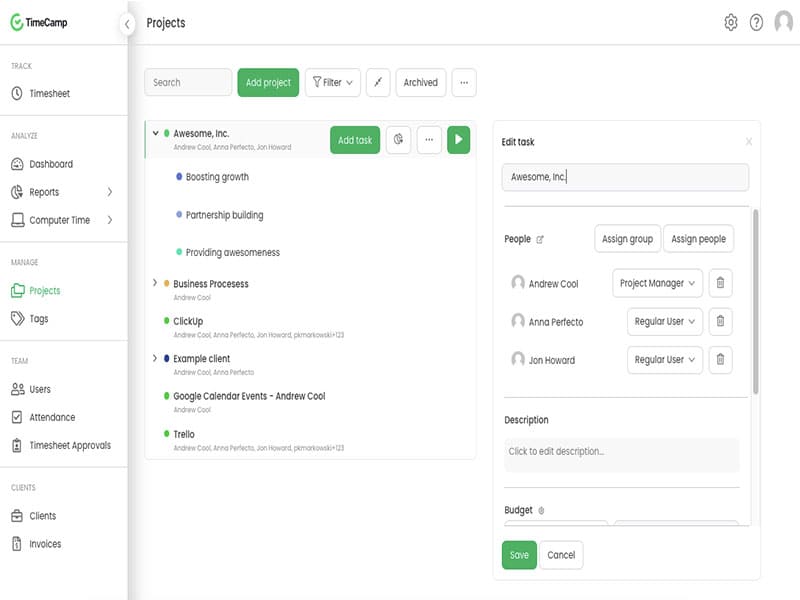The height and width of the screenshot is (600, 800).
Task: Open external link icon beside People
Action: click(541, 240)
